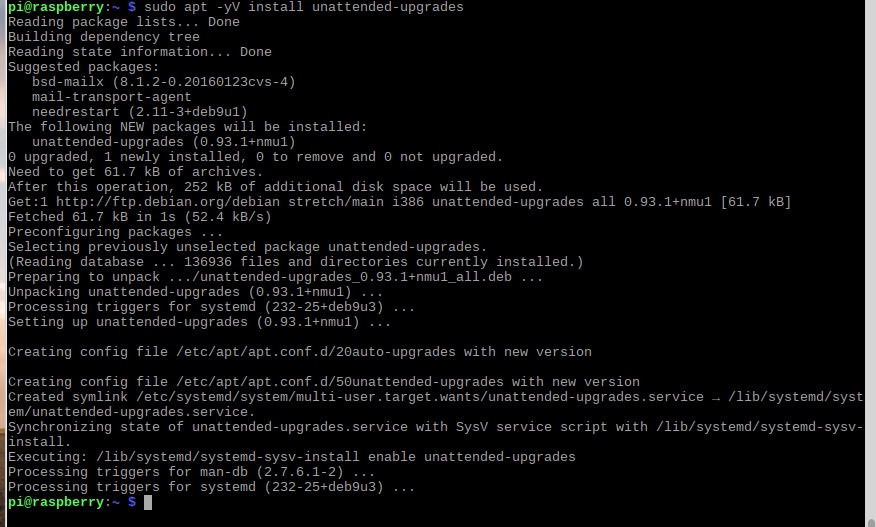Click the 'Fetched 61.7 kB in 1s' line
Screen dimensions: 876x527
point(140,217)
